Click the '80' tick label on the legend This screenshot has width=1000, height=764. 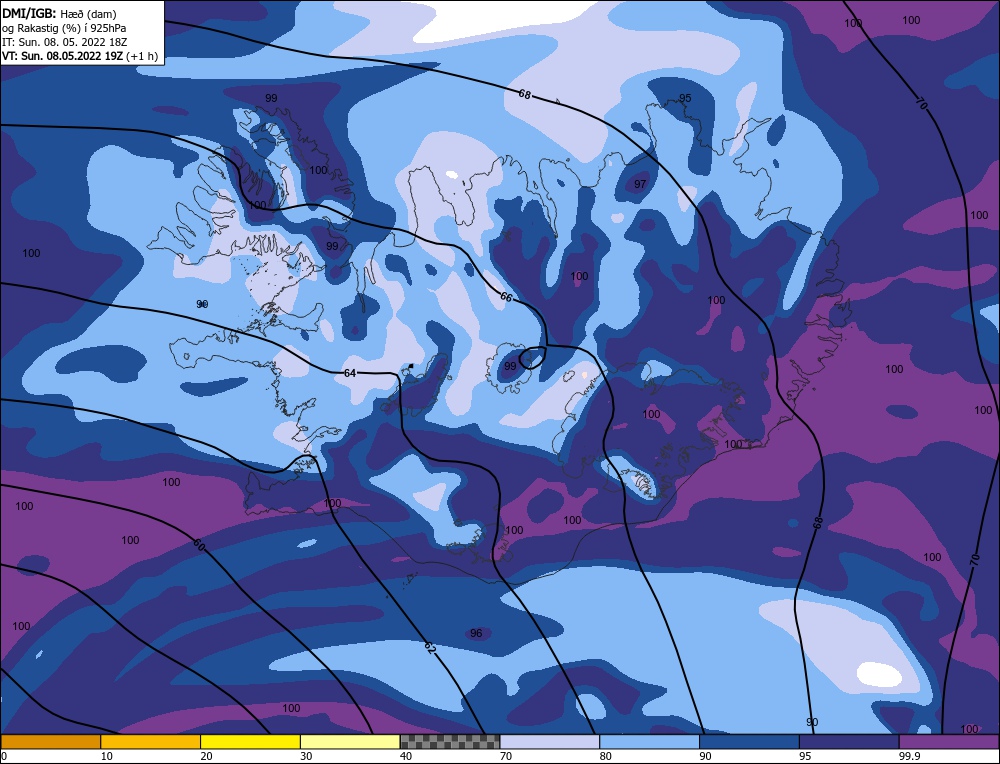click(x=605, y=756)
